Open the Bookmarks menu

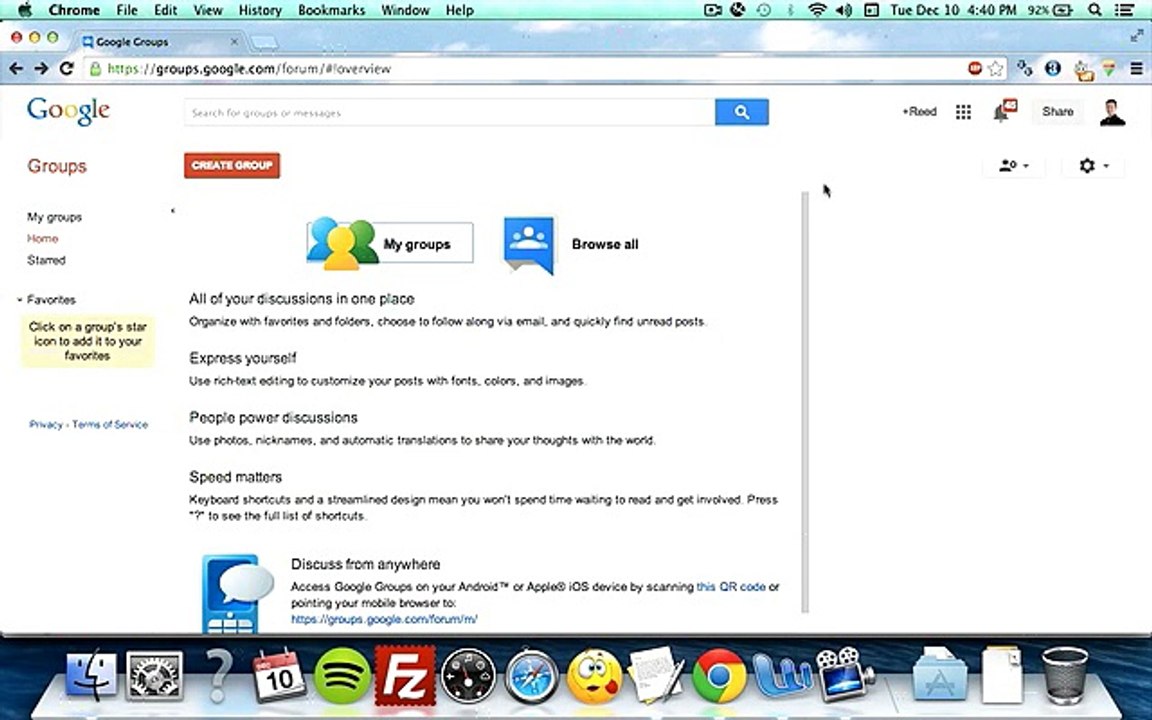pos(331,10)
